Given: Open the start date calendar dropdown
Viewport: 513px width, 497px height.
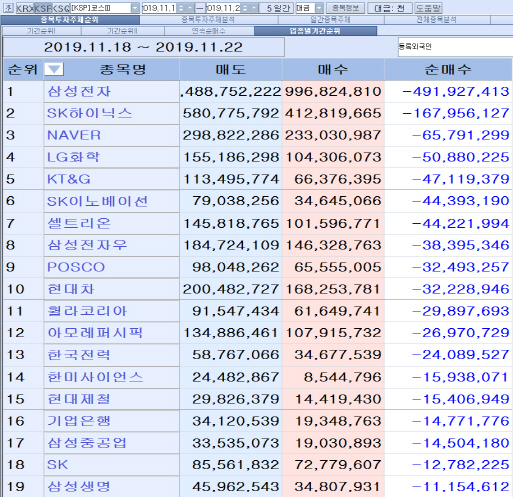Looking at the screenshot, I should (189, 8).
